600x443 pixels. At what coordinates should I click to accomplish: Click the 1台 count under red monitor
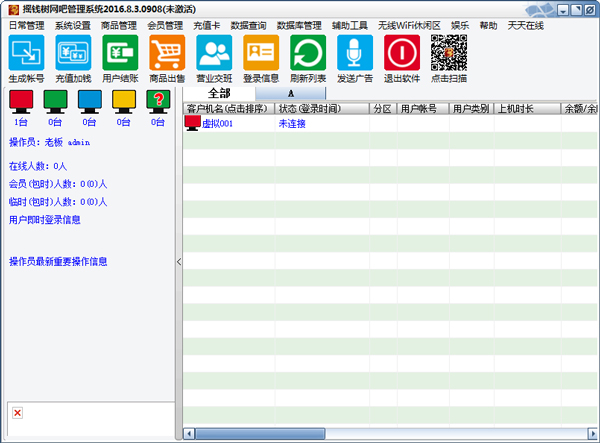click(21, 122)
